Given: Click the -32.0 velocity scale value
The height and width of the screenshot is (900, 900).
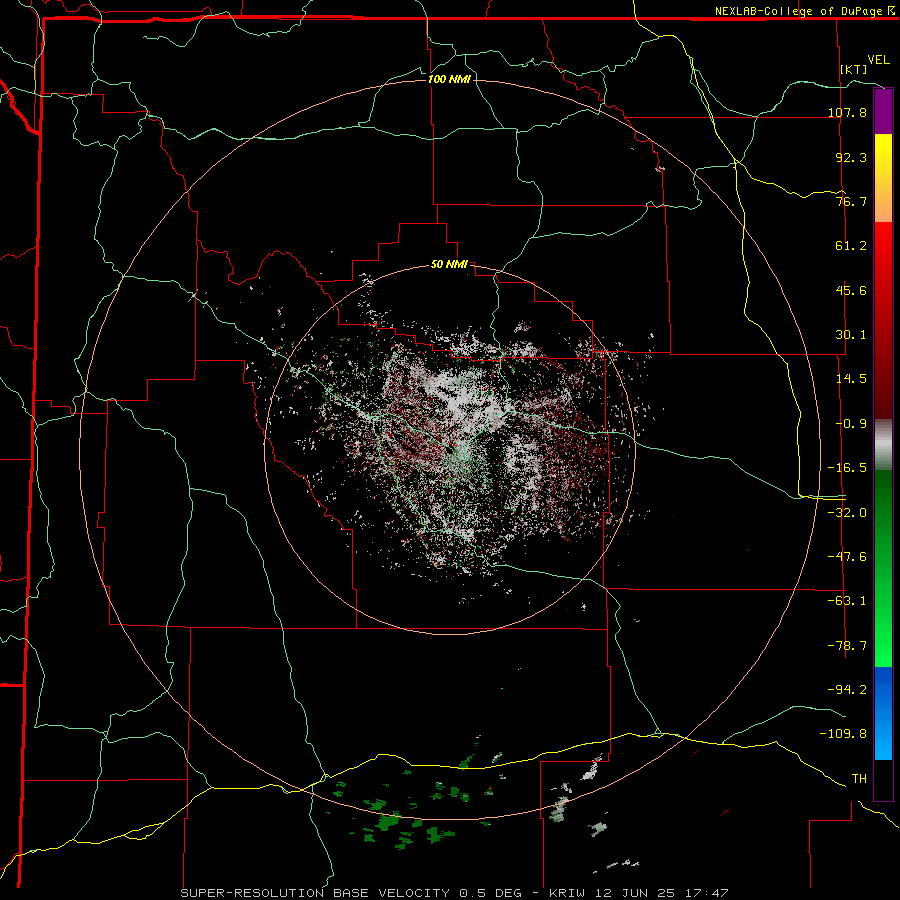Looking at the screenshot, I should pyautogui.click(x=847, y=513).
